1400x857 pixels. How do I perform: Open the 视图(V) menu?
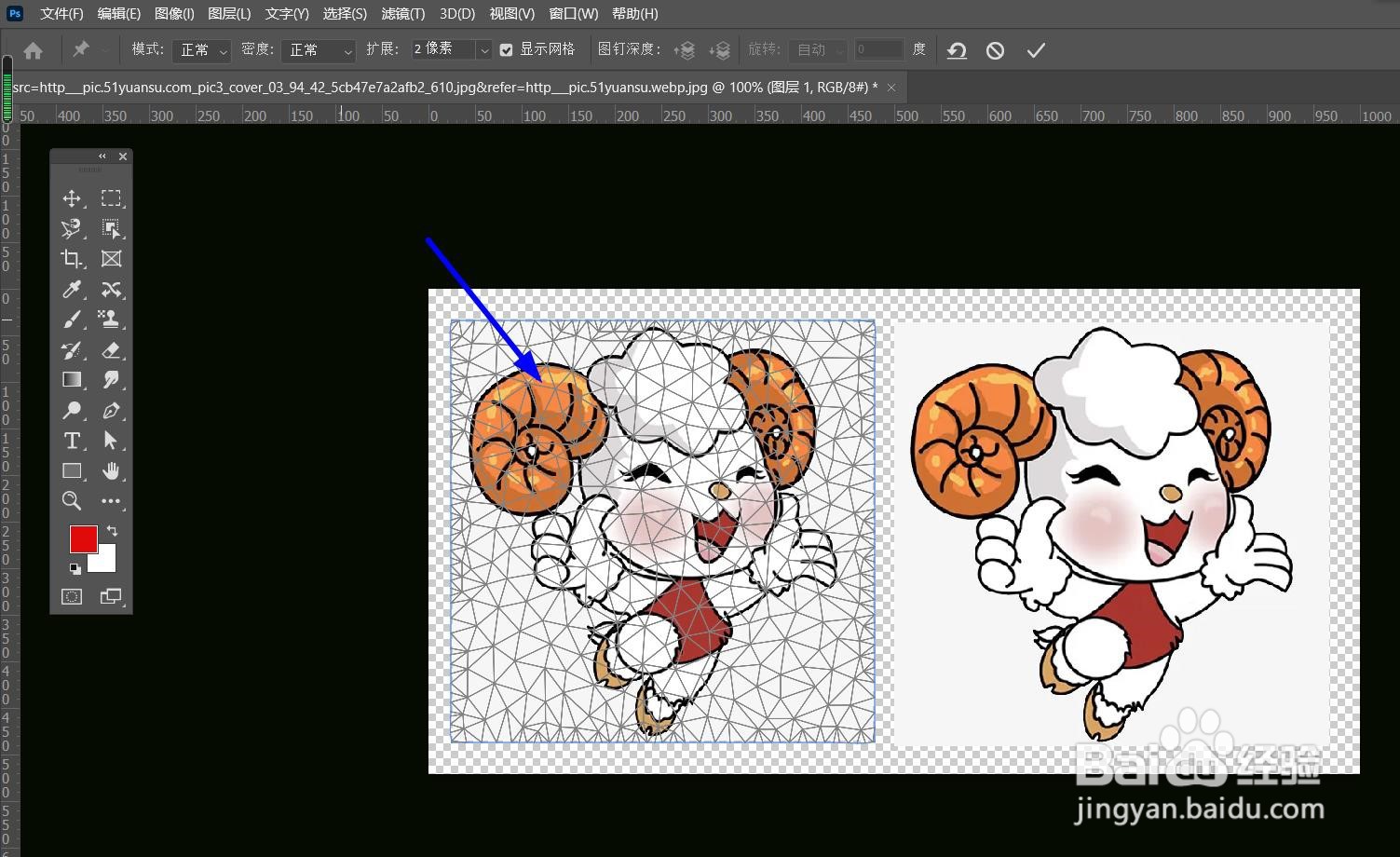[512, 13]
